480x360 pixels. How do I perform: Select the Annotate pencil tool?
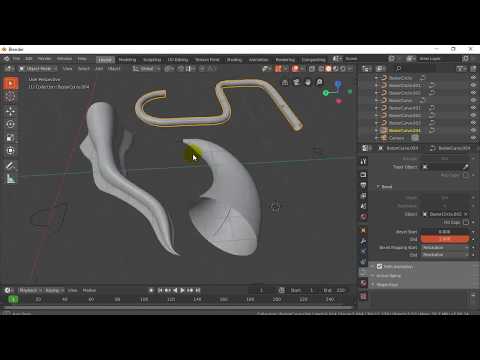click(x=10, y=166)
